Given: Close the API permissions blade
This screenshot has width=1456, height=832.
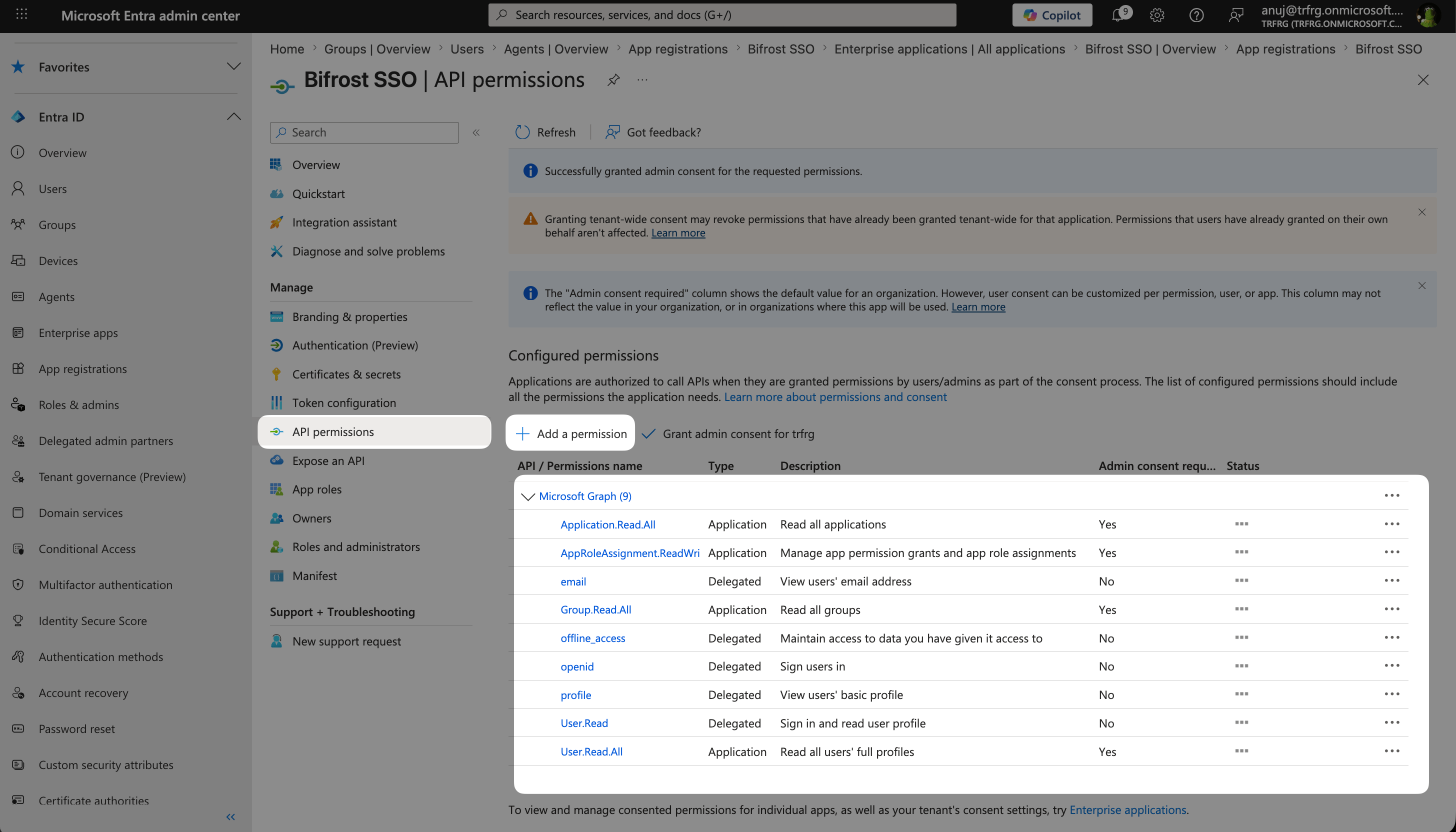Looking at the screenshot, I should 1423,80.
